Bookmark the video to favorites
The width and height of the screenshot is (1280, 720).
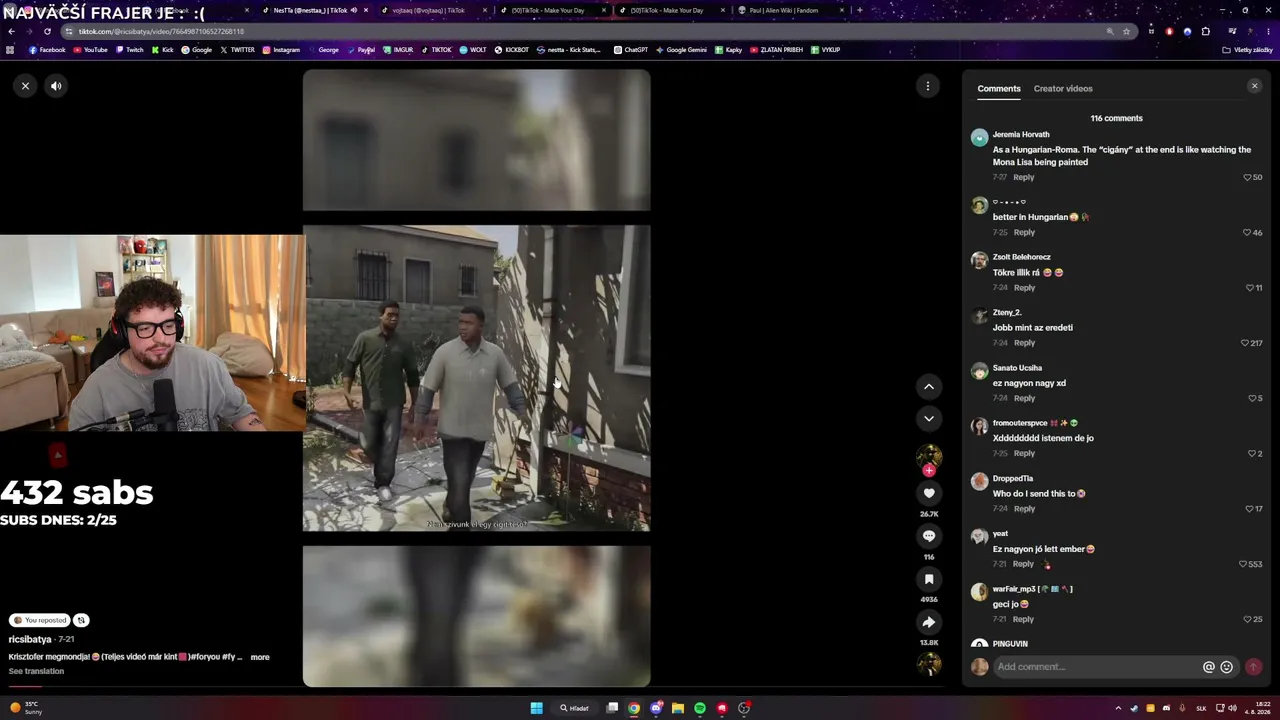click(x=929, y=579)
